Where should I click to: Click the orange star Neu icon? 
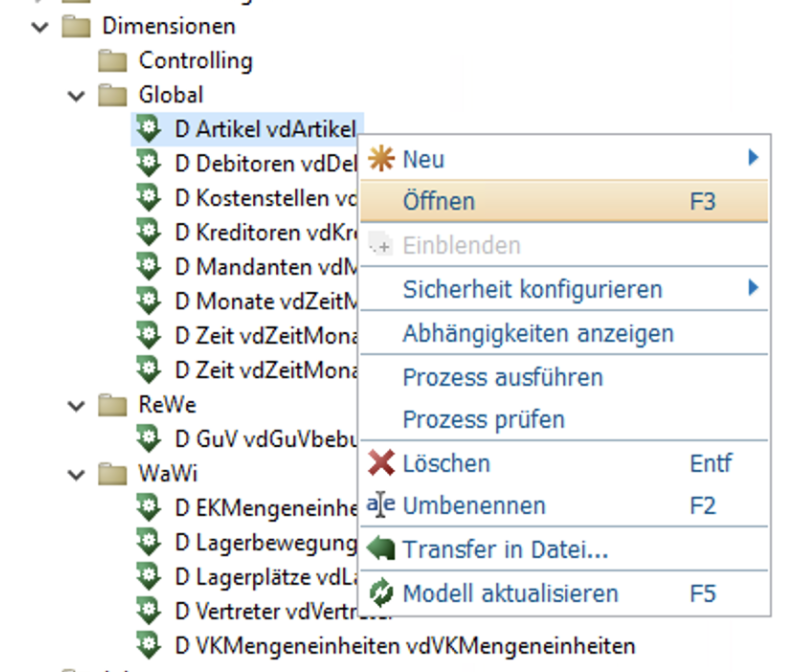tap(382, 158)
